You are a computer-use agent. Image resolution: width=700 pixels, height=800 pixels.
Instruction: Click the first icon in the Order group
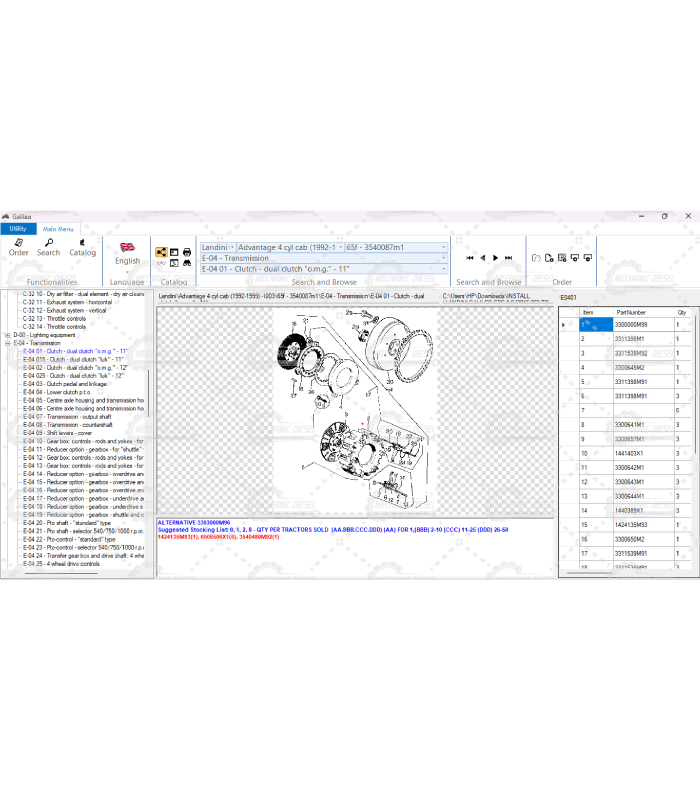[x=536, y=258]
